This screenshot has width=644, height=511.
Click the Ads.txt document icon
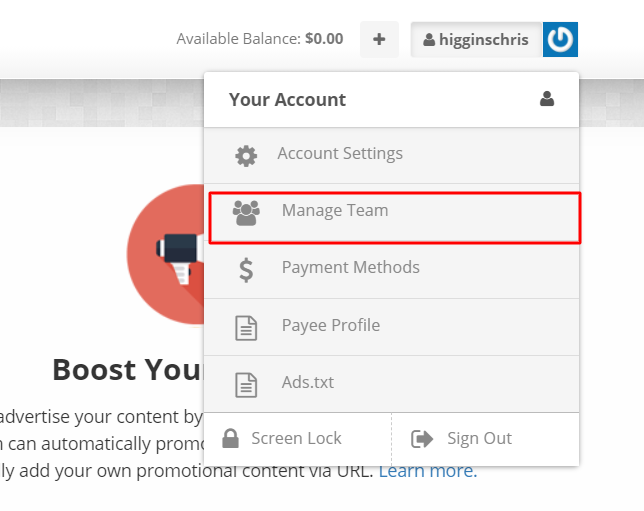click(x=246, y=385)
